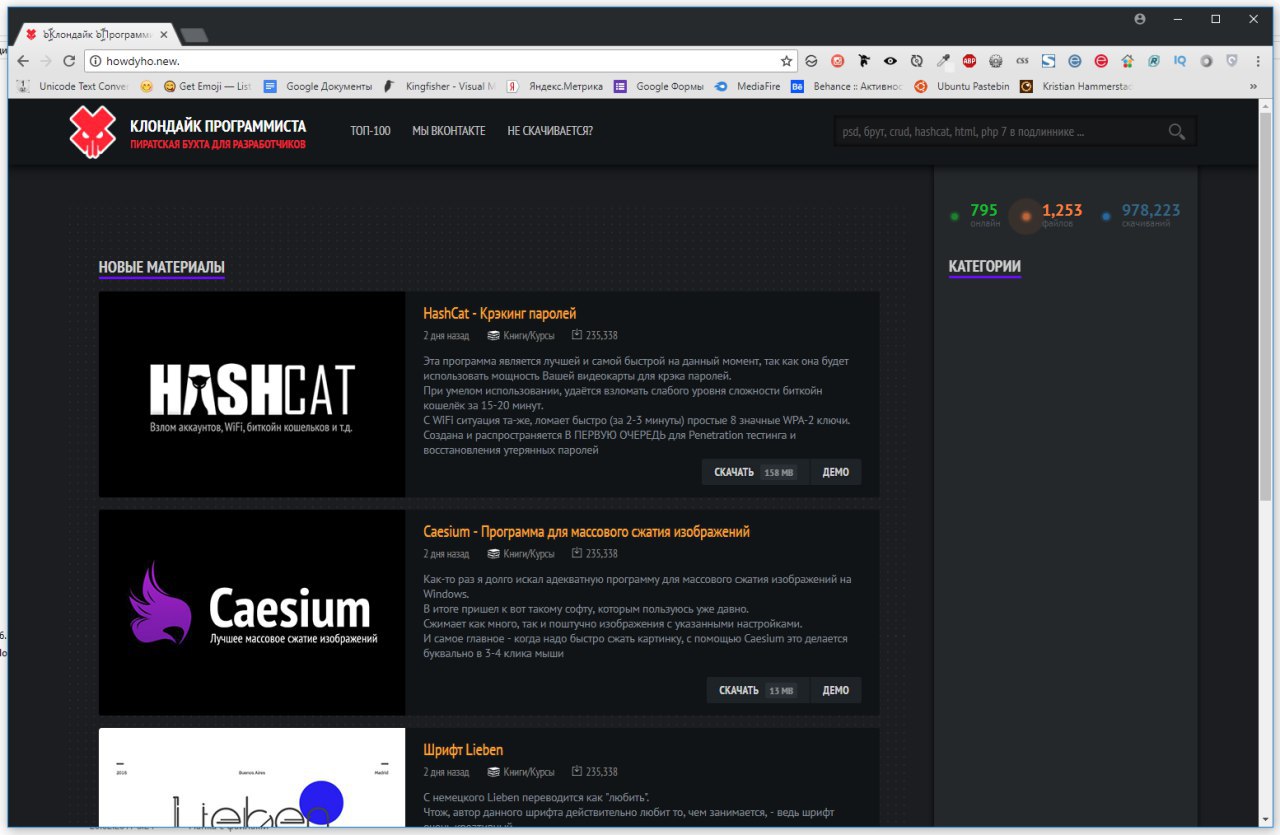This screenshot has width=1280, height=835.
Task: Open the Google Формы bookmark
Action: [659, 87]
